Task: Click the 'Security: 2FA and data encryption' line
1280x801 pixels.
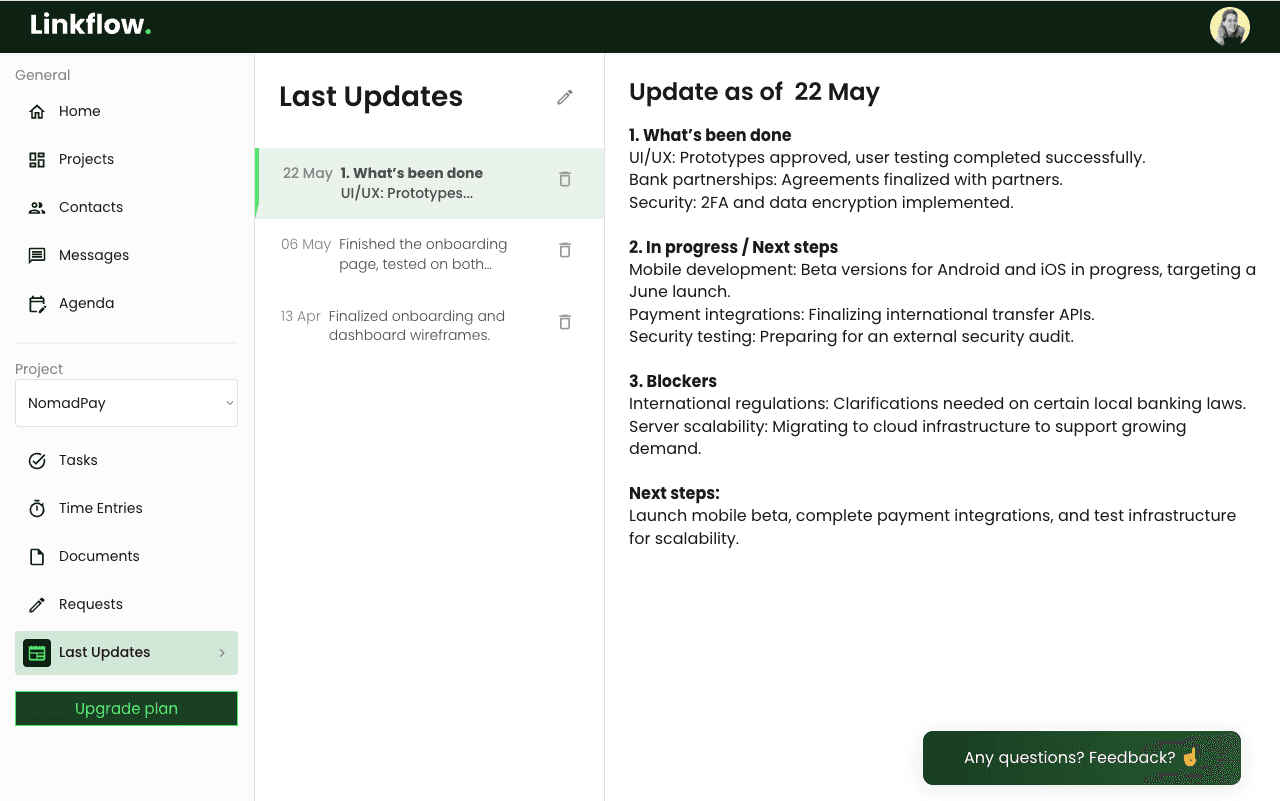Action: coord(821,202)
